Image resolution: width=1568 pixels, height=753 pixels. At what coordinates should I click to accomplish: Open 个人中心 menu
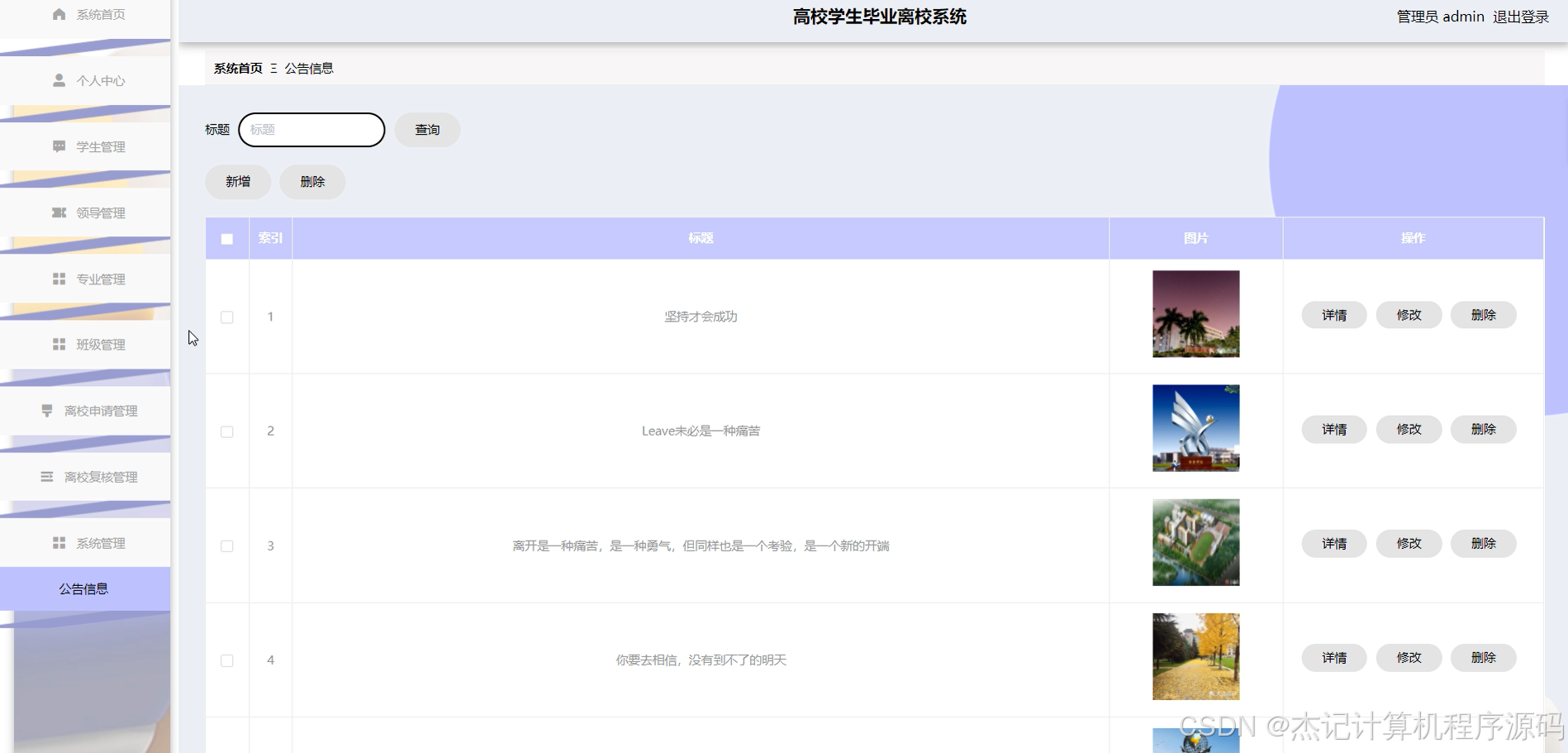86,80
